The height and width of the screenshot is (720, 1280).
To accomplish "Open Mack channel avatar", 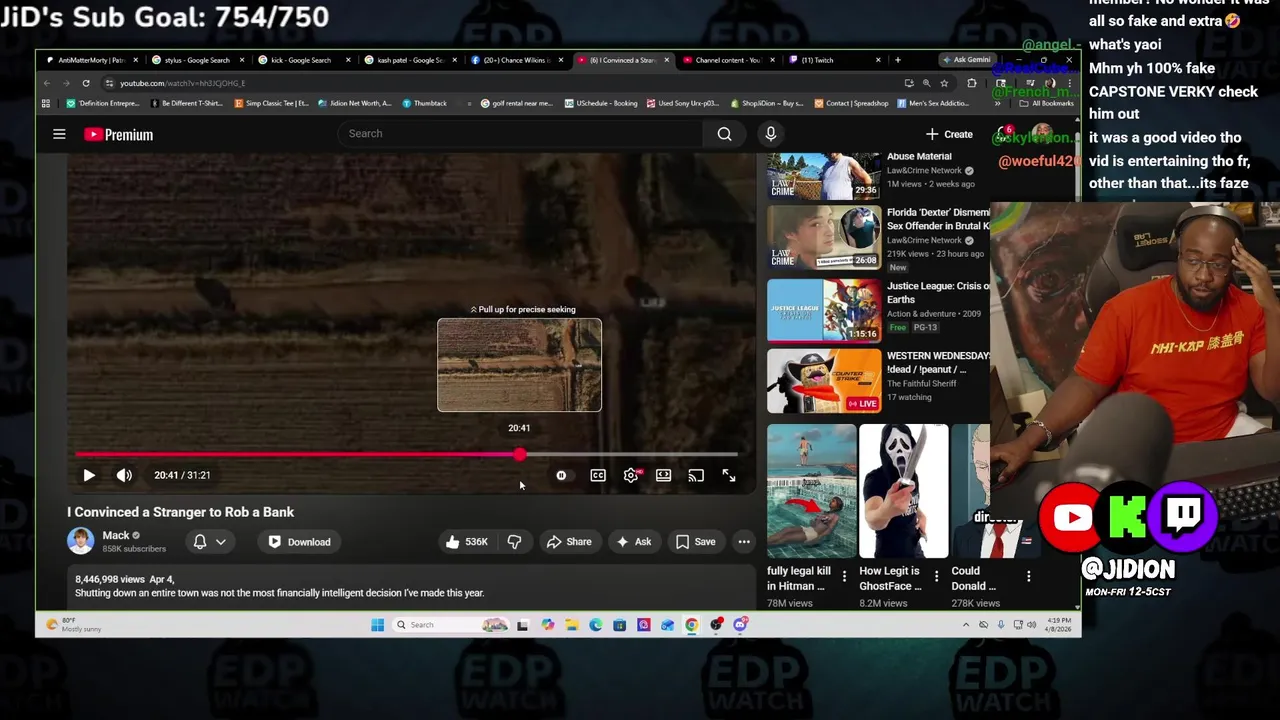I will coord(81,541).
